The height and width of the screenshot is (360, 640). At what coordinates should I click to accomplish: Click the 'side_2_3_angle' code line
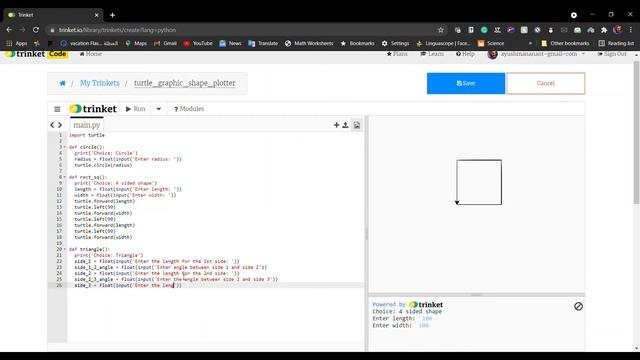[176, 279]
